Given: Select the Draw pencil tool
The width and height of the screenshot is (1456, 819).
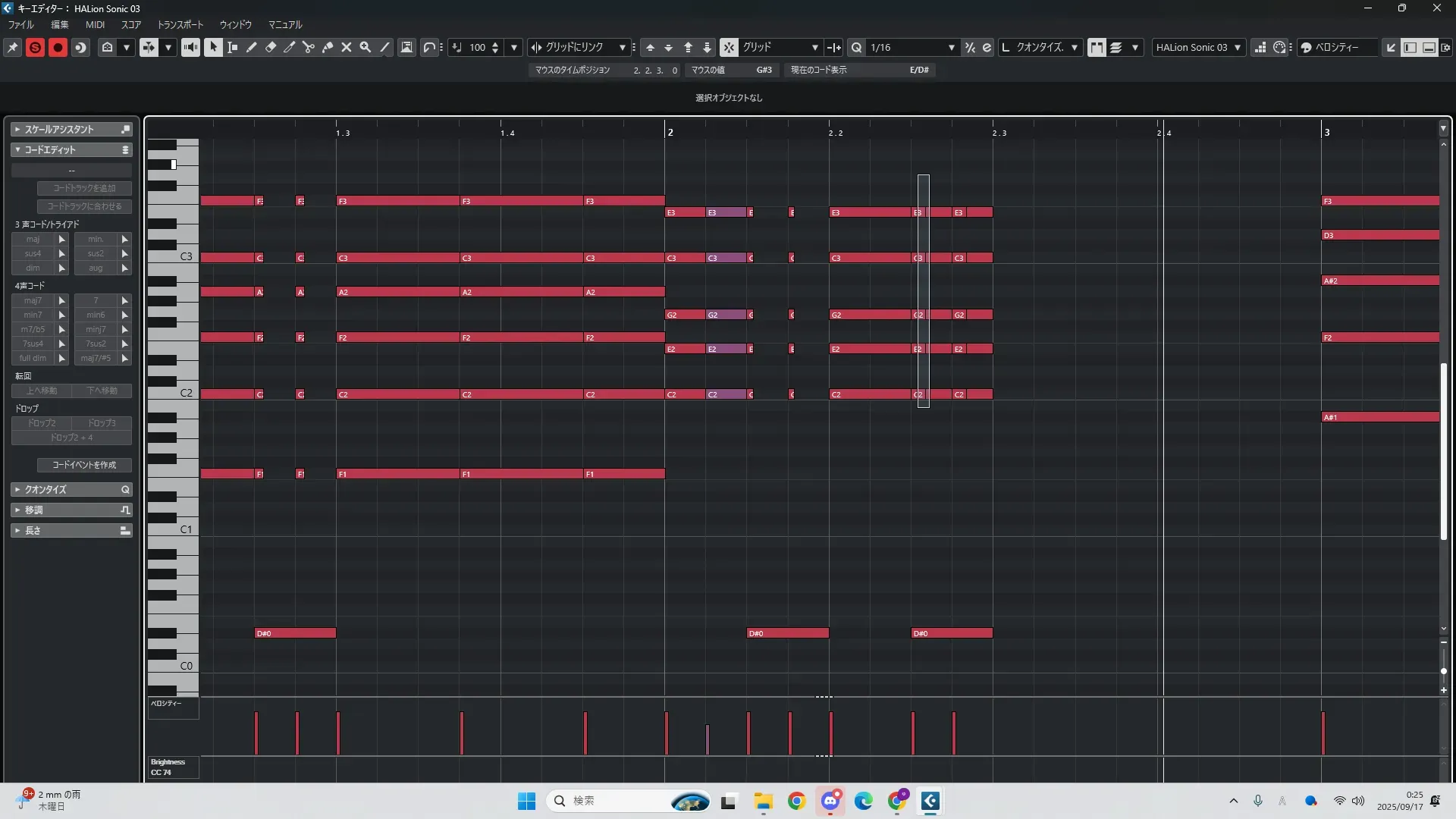Looking at the screenshot, I should pos(251,47).
